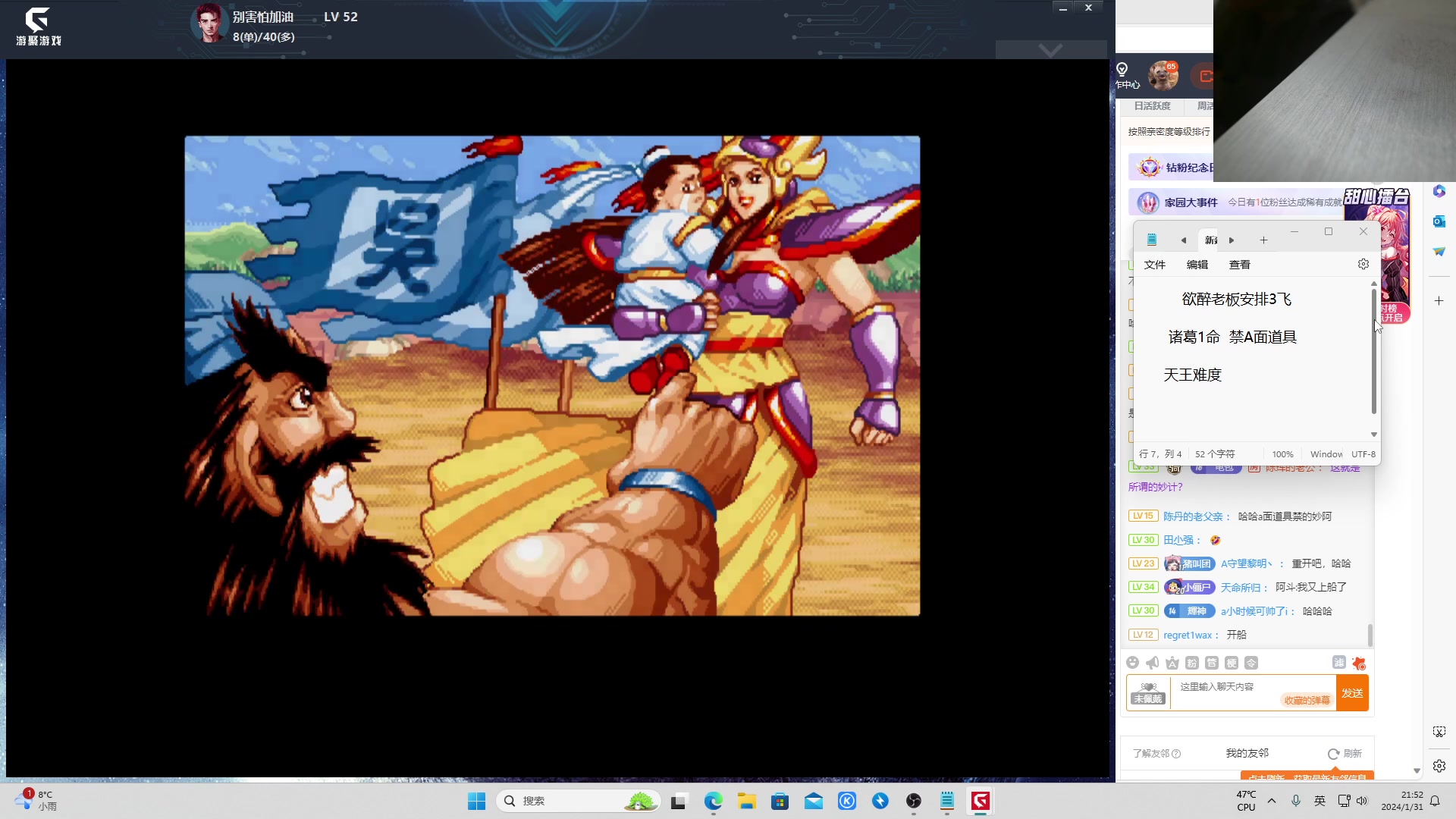Click the 发送 send button

coord(1352,693)
